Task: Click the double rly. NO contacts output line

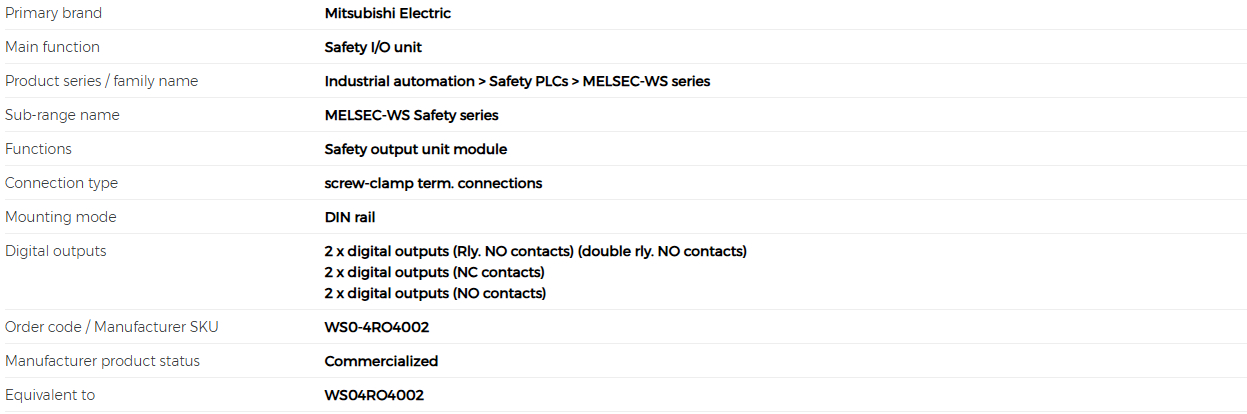Action: coord(536,251)
